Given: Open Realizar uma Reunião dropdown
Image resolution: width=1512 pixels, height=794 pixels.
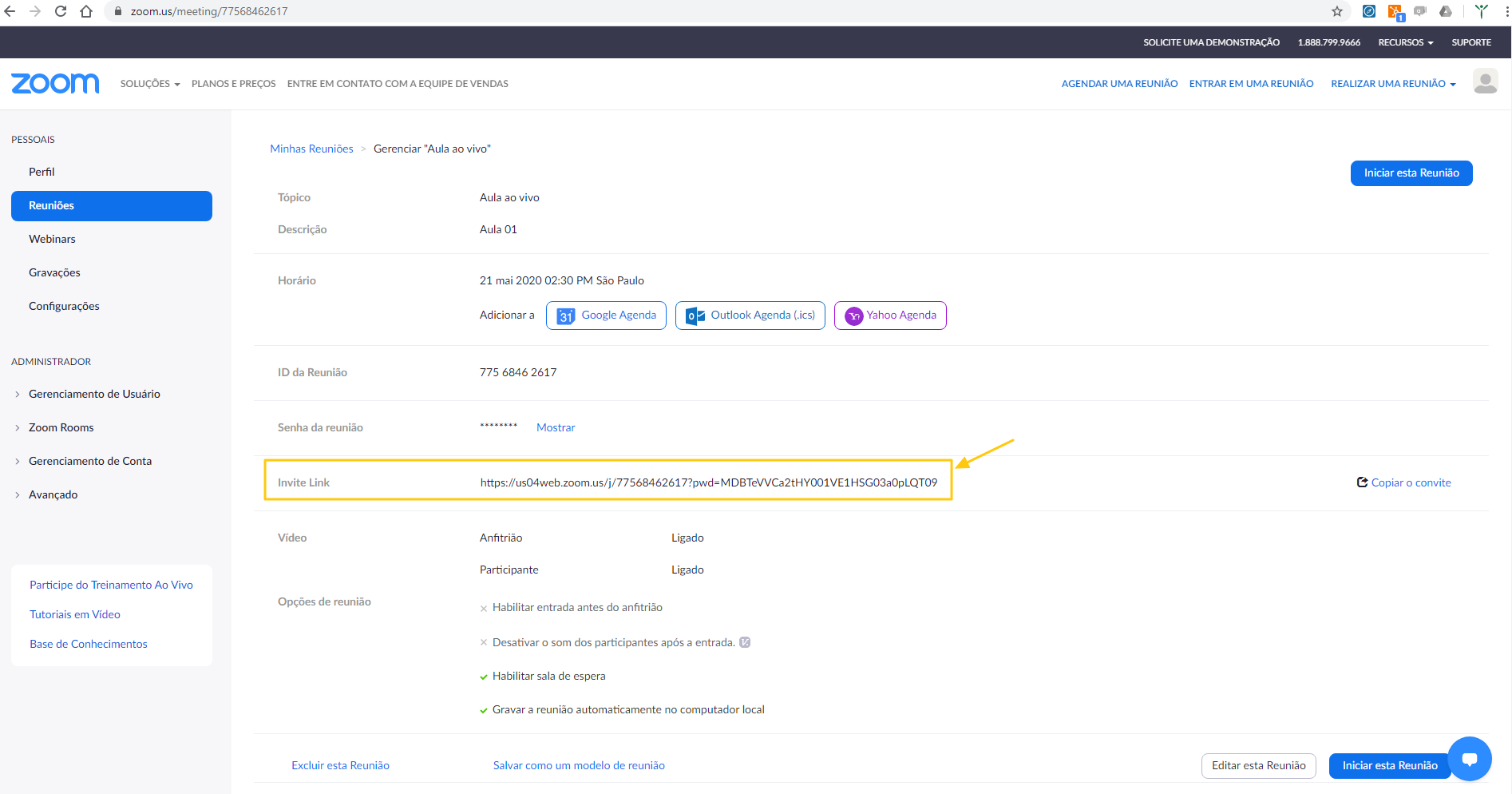Looking at the screenshot, I should click(1393, 84).
